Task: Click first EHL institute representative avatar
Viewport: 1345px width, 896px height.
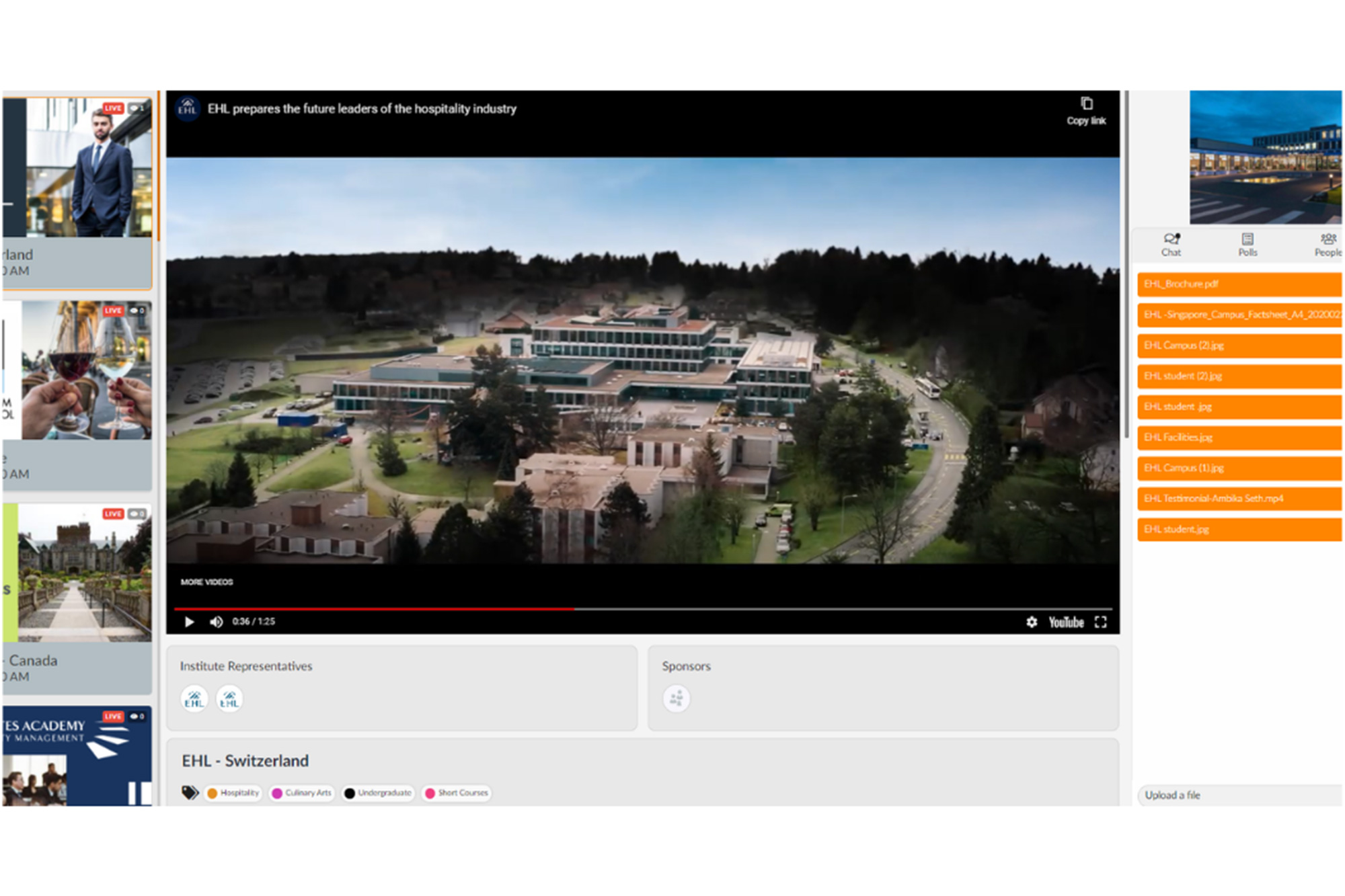Action: (x=194, y=699)
